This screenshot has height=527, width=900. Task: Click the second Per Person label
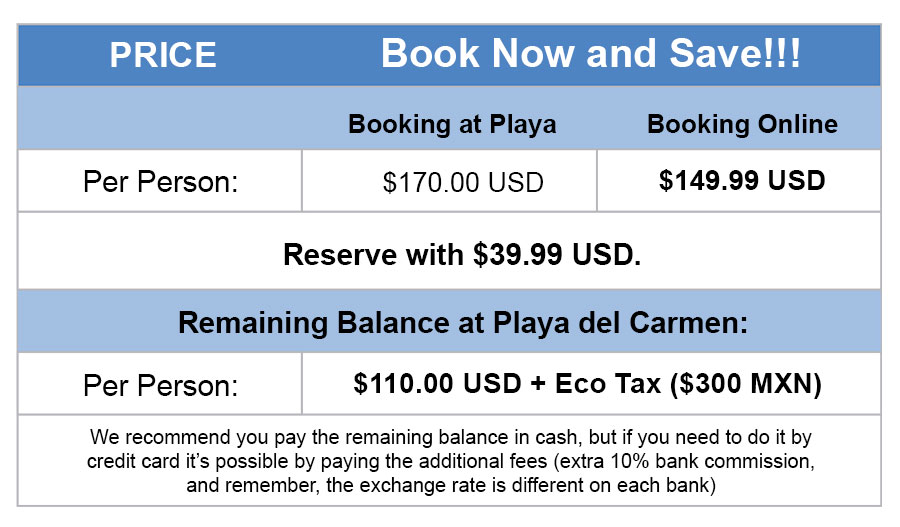[x=160, y=385]
